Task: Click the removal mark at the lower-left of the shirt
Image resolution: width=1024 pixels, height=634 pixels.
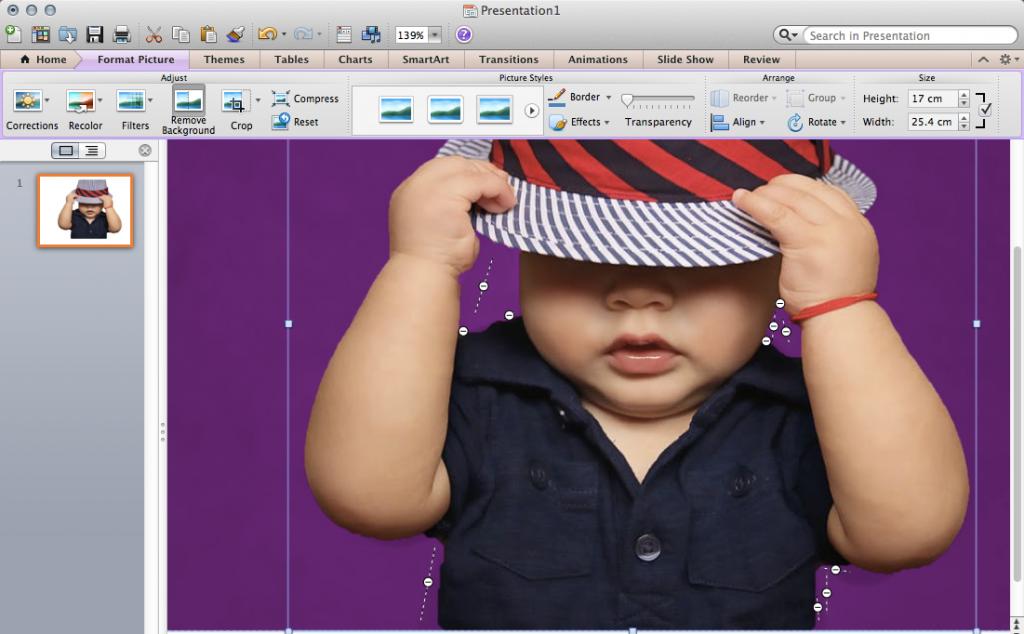Action: coord(428,582)
